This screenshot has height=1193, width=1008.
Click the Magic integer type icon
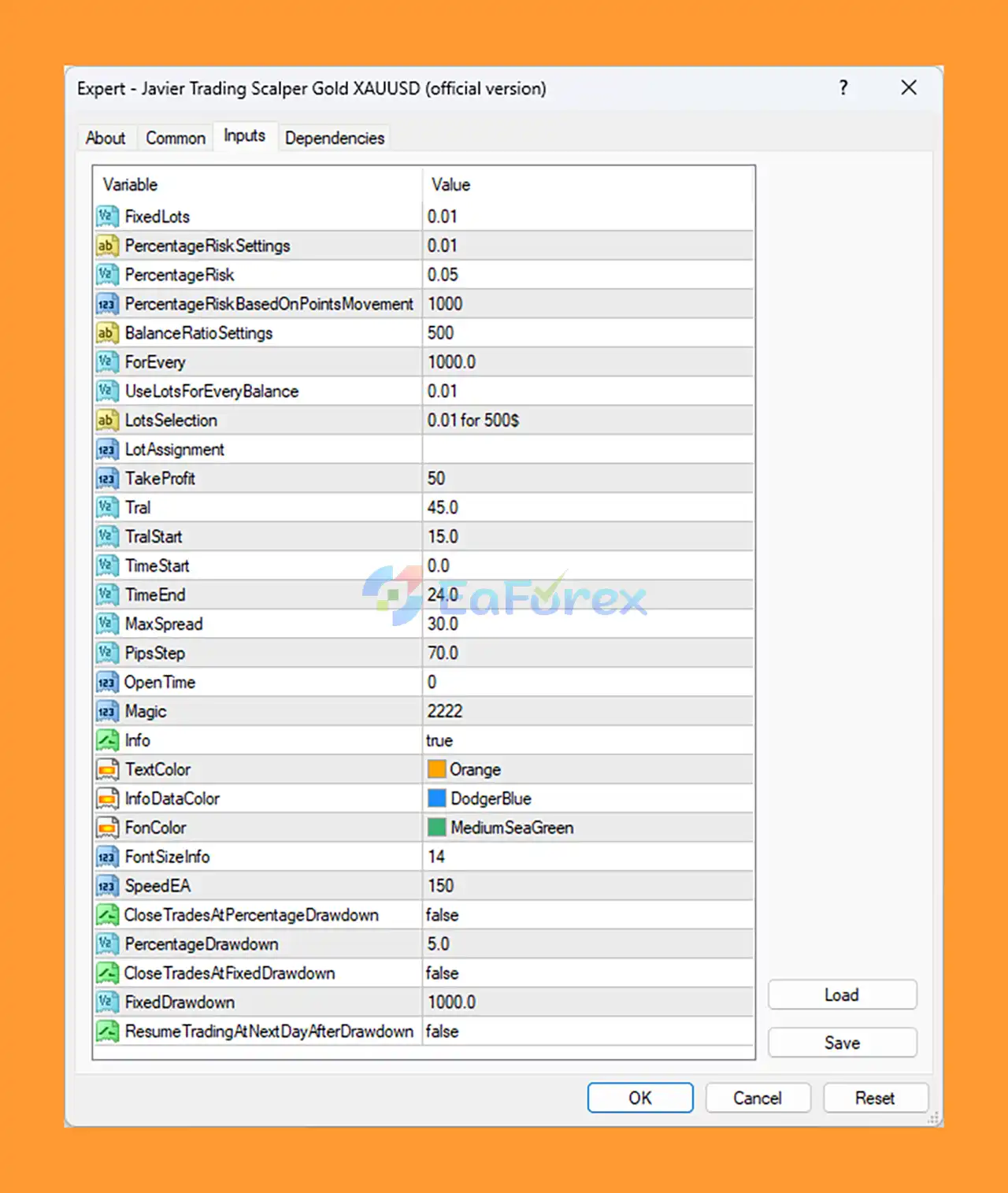[x=106, y=712]
